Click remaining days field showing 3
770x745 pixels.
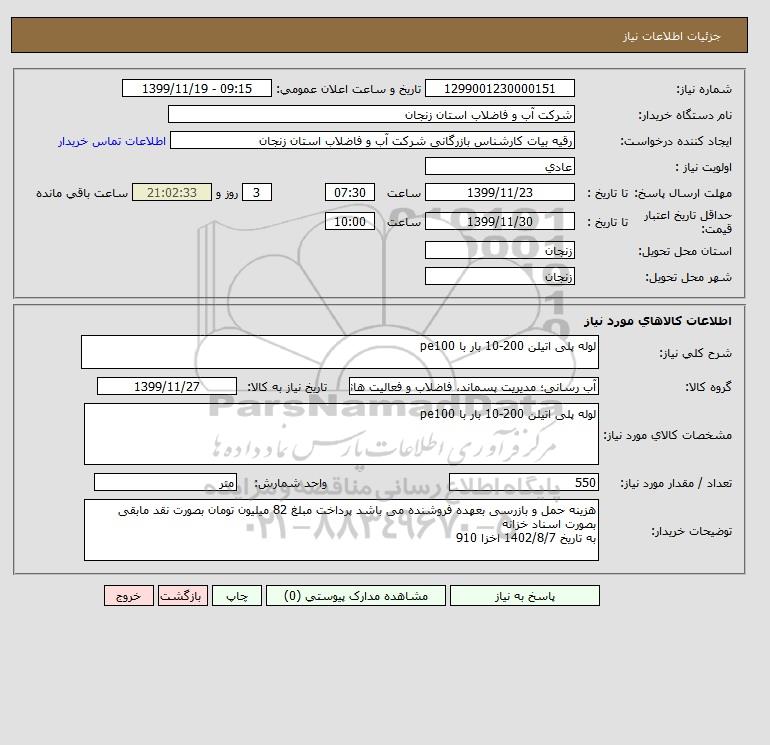[257, 193]
